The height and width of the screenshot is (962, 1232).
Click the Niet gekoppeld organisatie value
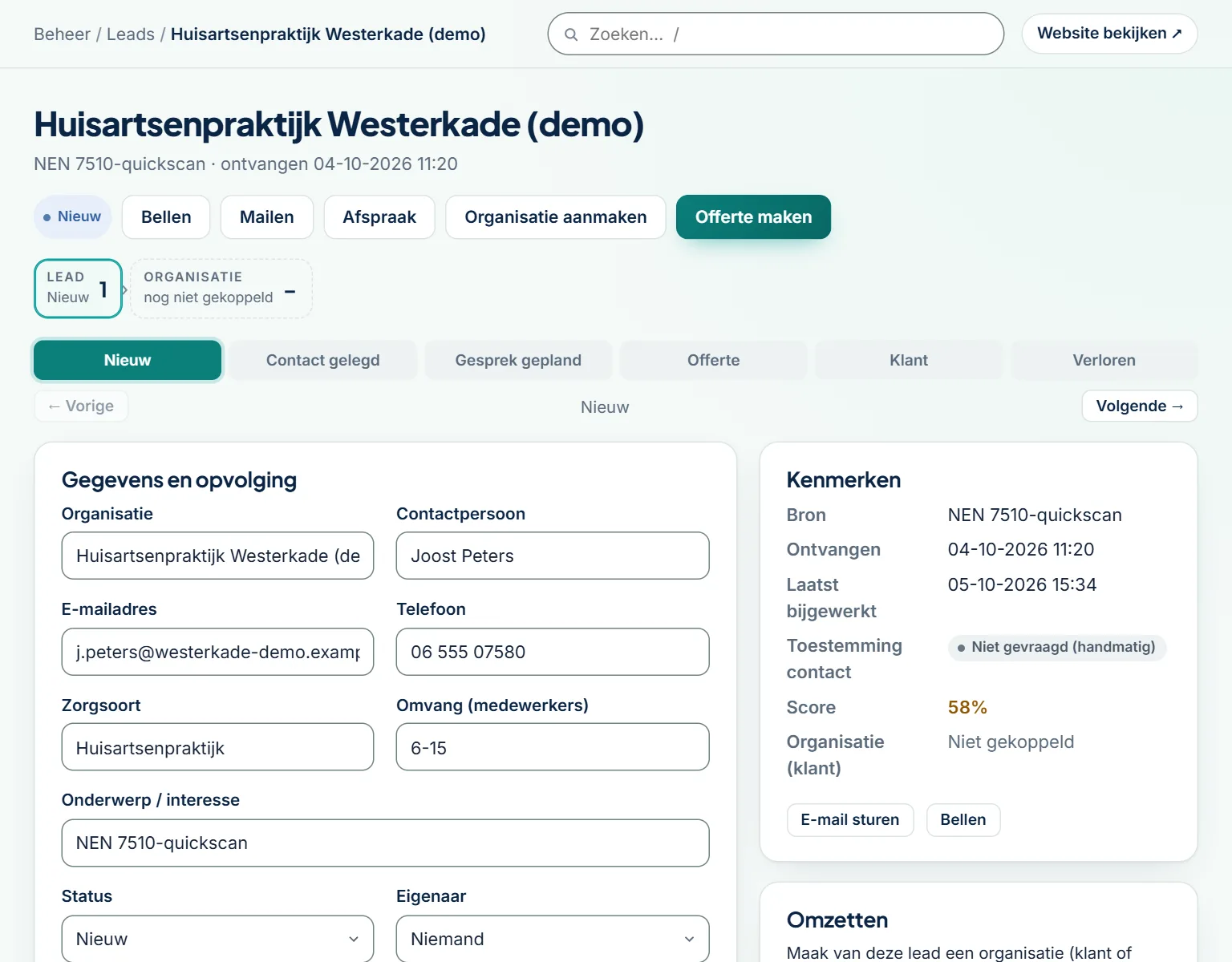1011,742
